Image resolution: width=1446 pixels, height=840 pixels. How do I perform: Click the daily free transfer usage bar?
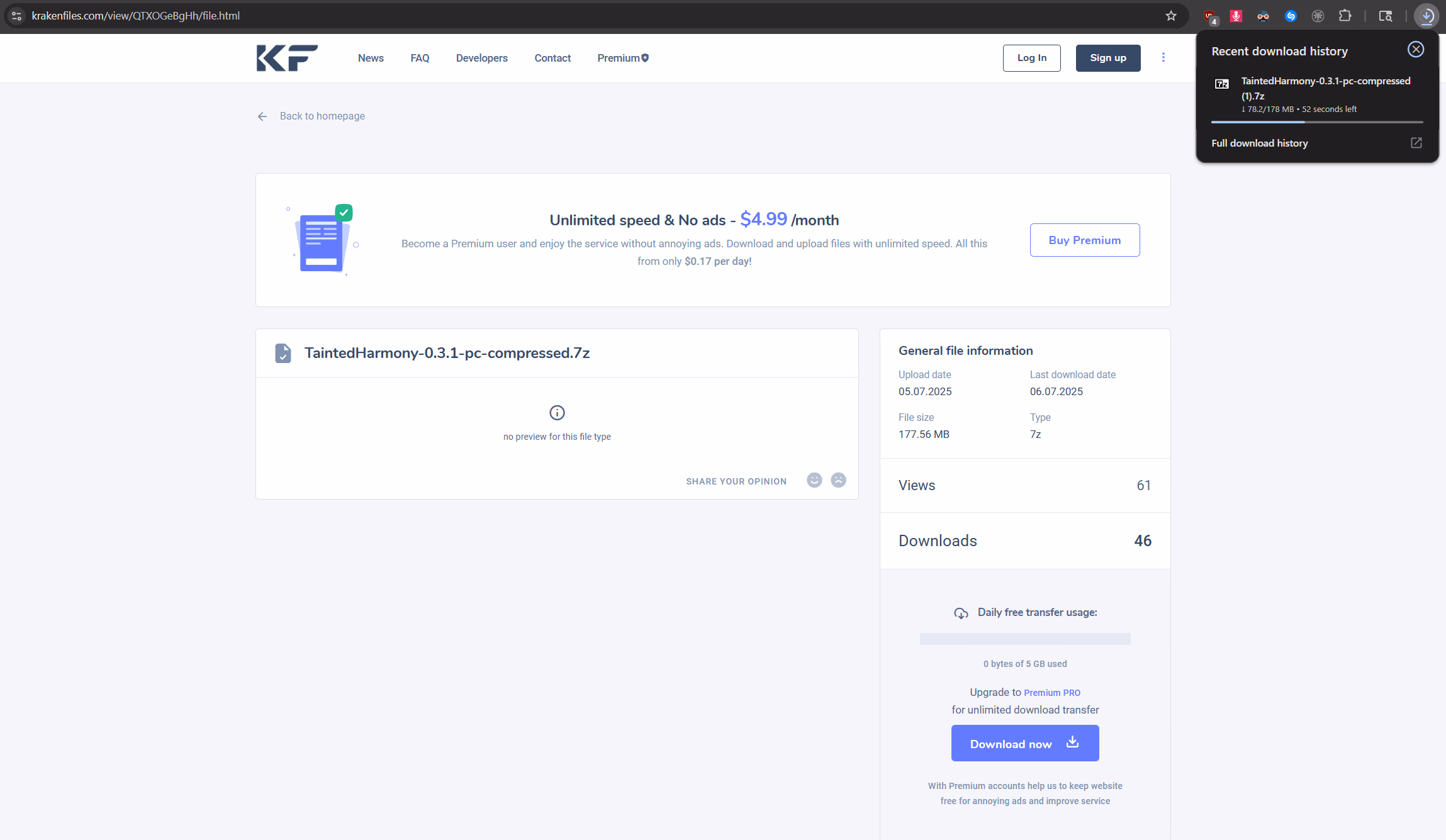(1024, 639)
